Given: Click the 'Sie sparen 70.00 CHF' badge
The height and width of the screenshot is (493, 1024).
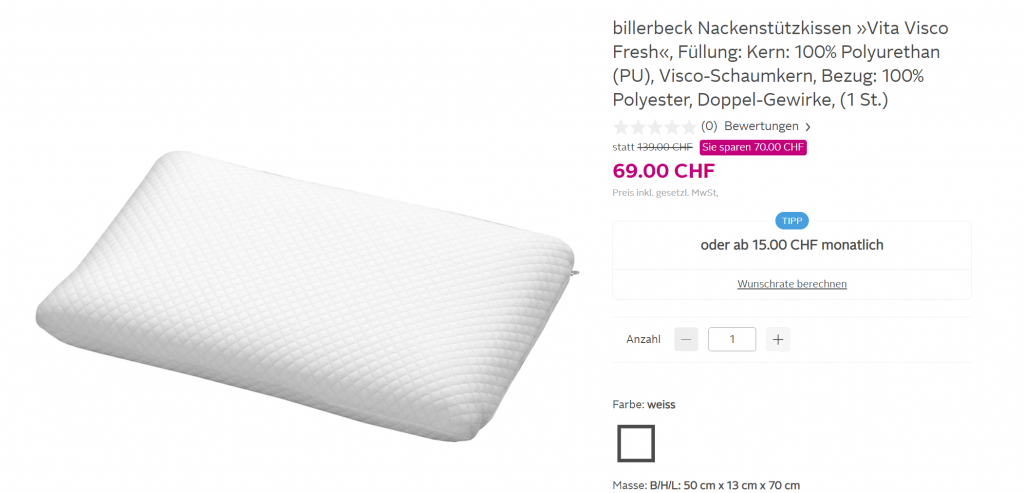Looking at the screenshot, I should pos(753,147).
